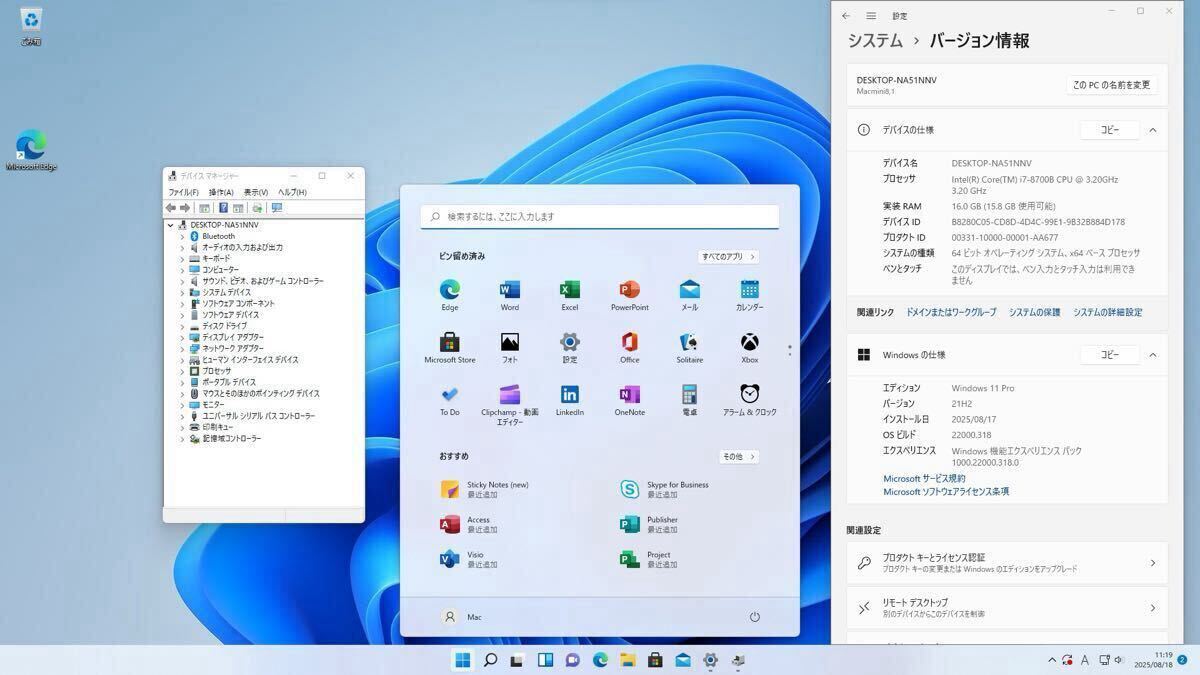Open プロダクト キーとライセンス認証 settings
The image size is (1200, 675).
click(x=1007, y=563)
